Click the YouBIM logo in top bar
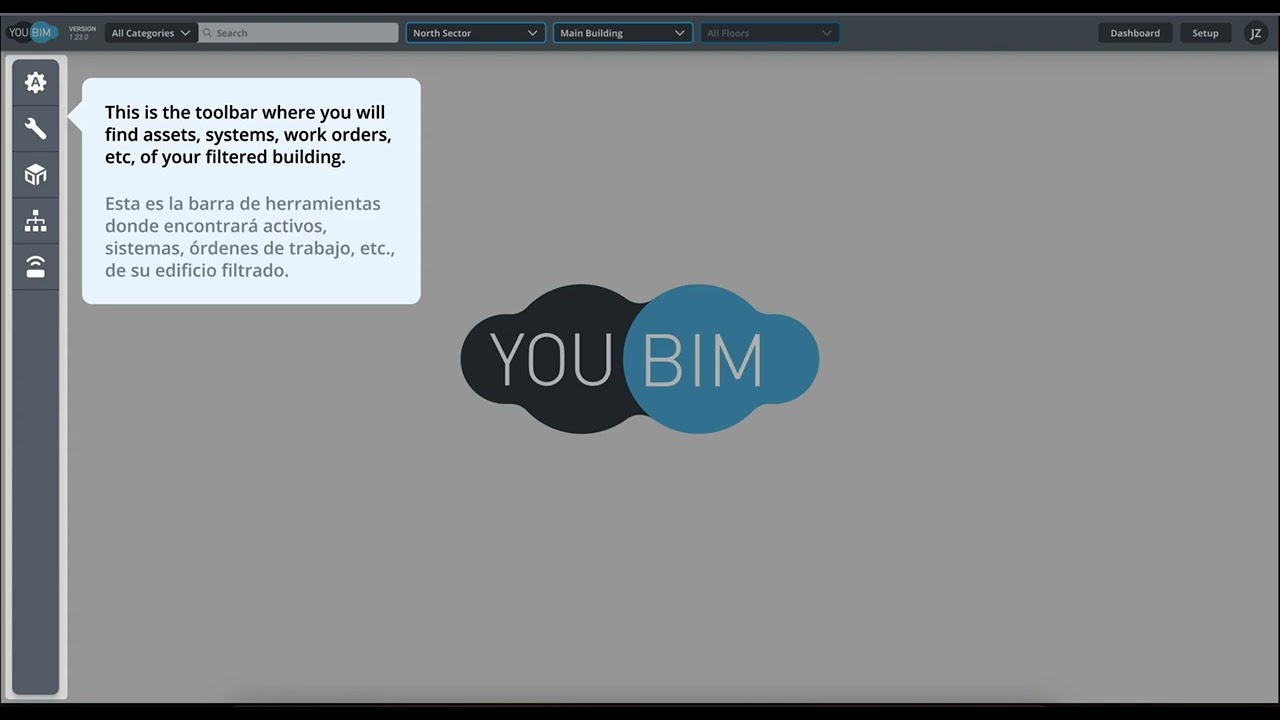Image resolution: width=1280 pixels, height=720 pixels. coord(33,33)
